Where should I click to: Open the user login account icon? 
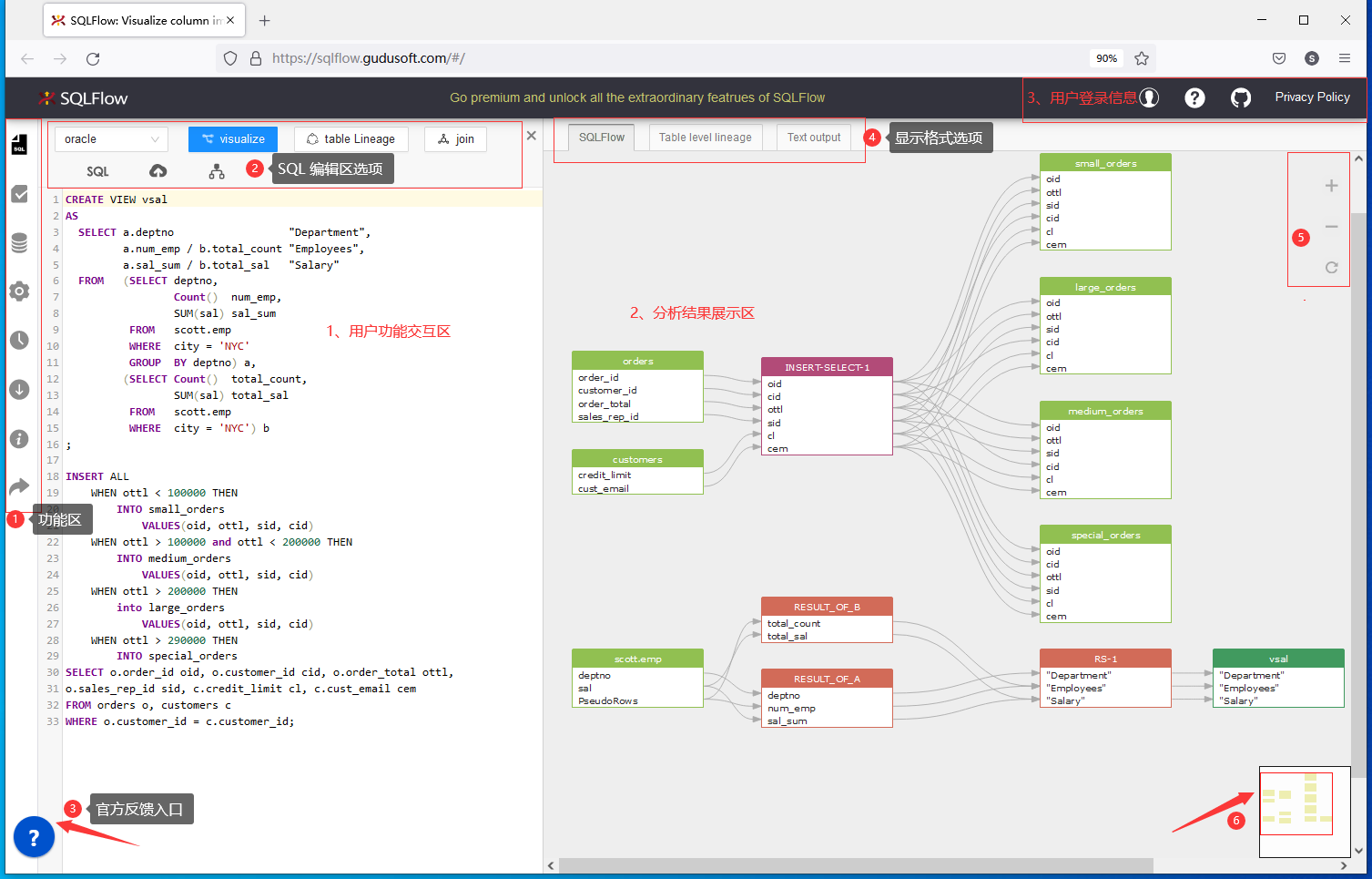1150,97
